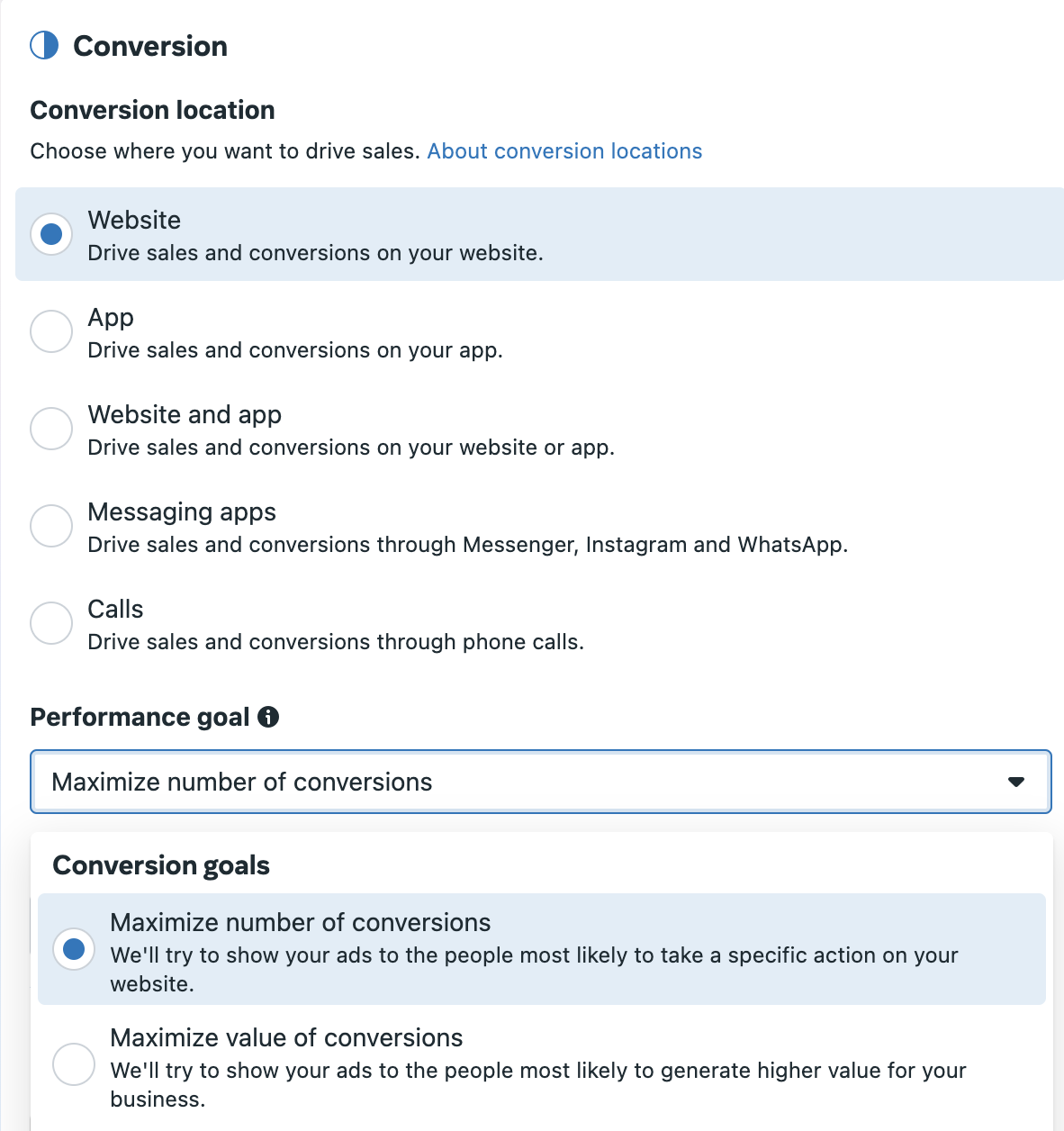Select the App radio button
This screenshot has height=1131, width=1064.
(51, 331)
